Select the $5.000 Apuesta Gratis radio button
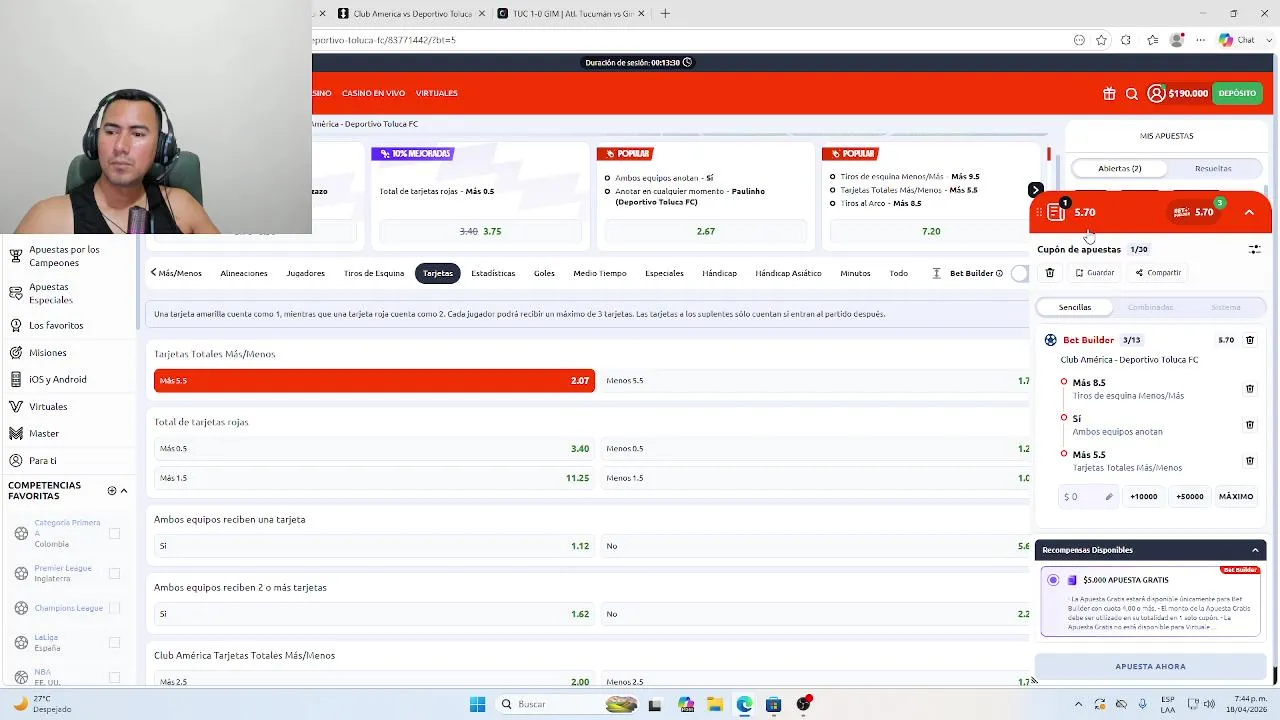 [x=1053, y=580]
